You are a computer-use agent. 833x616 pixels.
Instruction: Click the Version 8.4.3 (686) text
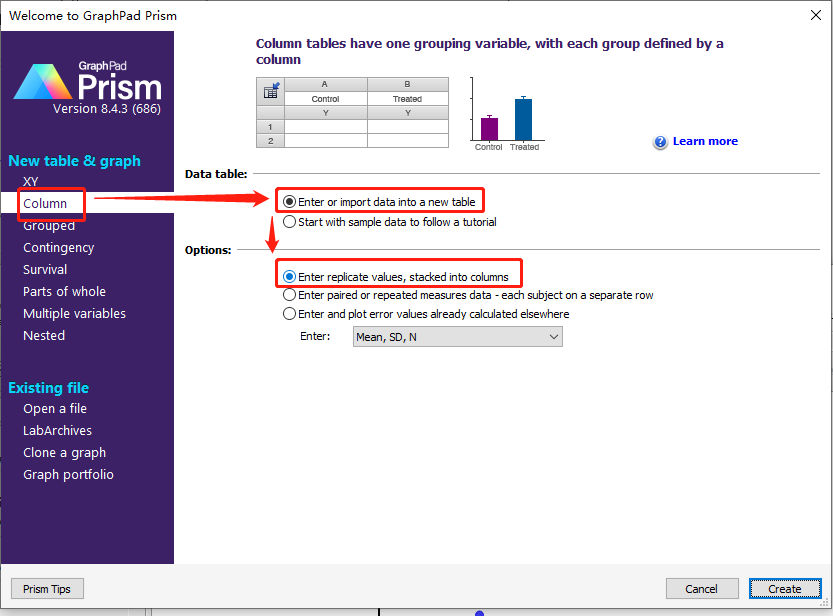(x=107, y=109)
